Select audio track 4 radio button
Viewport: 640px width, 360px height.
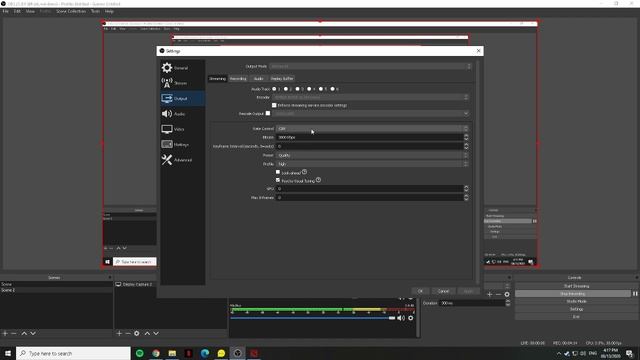point(309,89)
